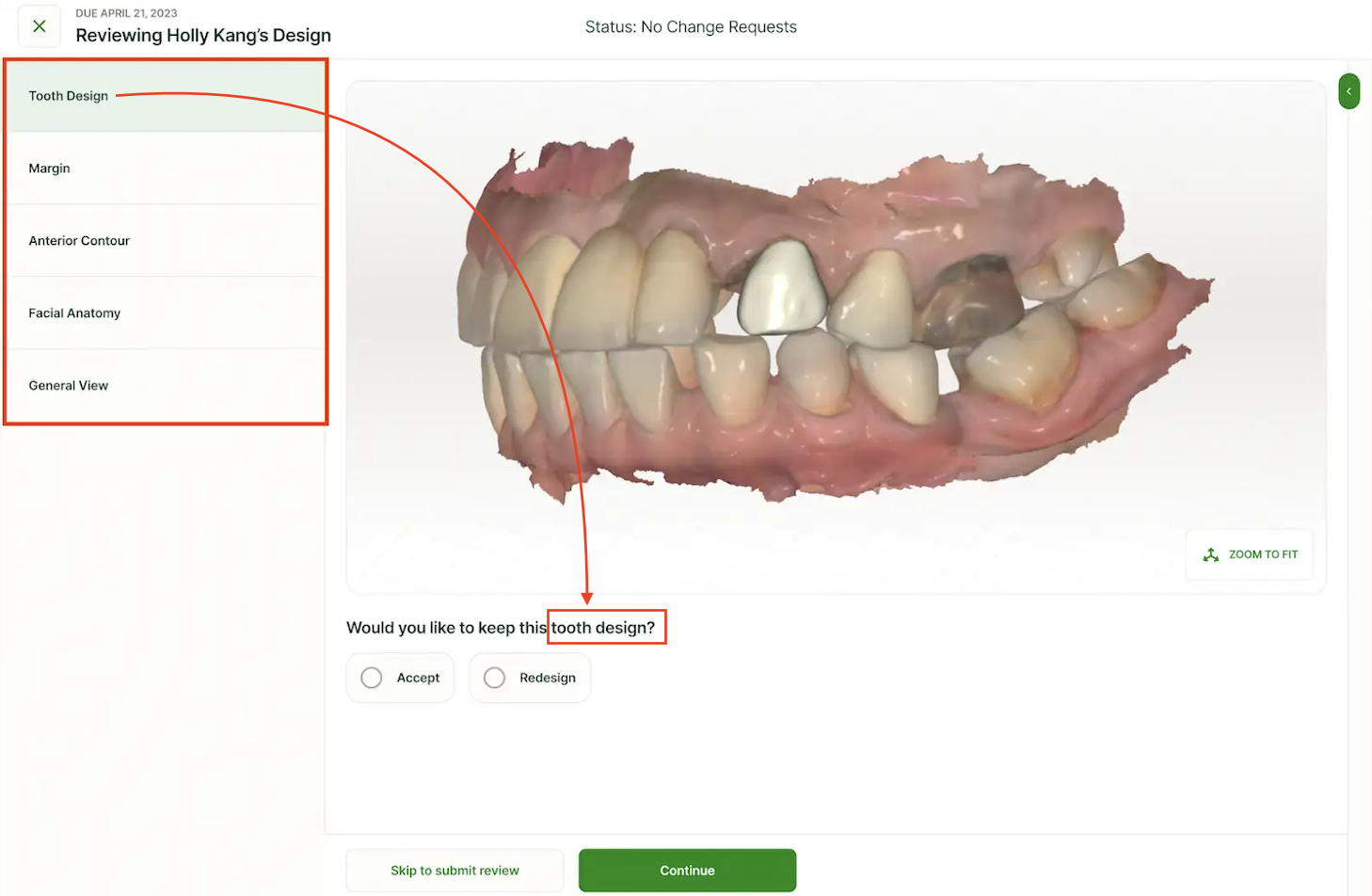Click the tooth design question text
1372x896 pixels.
500,628
